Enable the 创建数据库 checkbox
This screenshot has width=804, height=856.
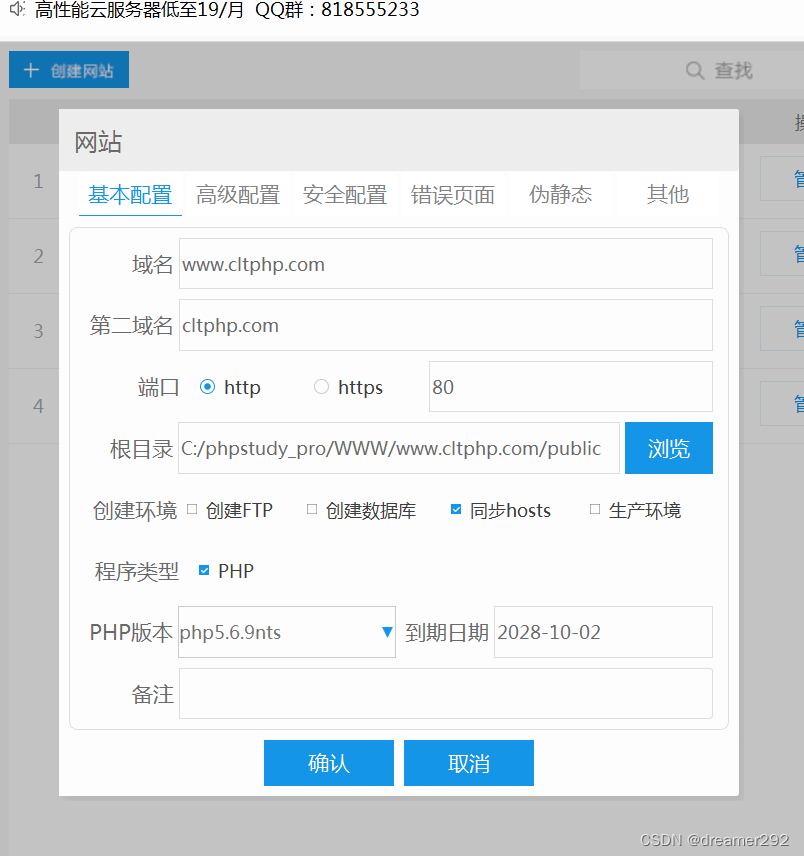(311, 510)
